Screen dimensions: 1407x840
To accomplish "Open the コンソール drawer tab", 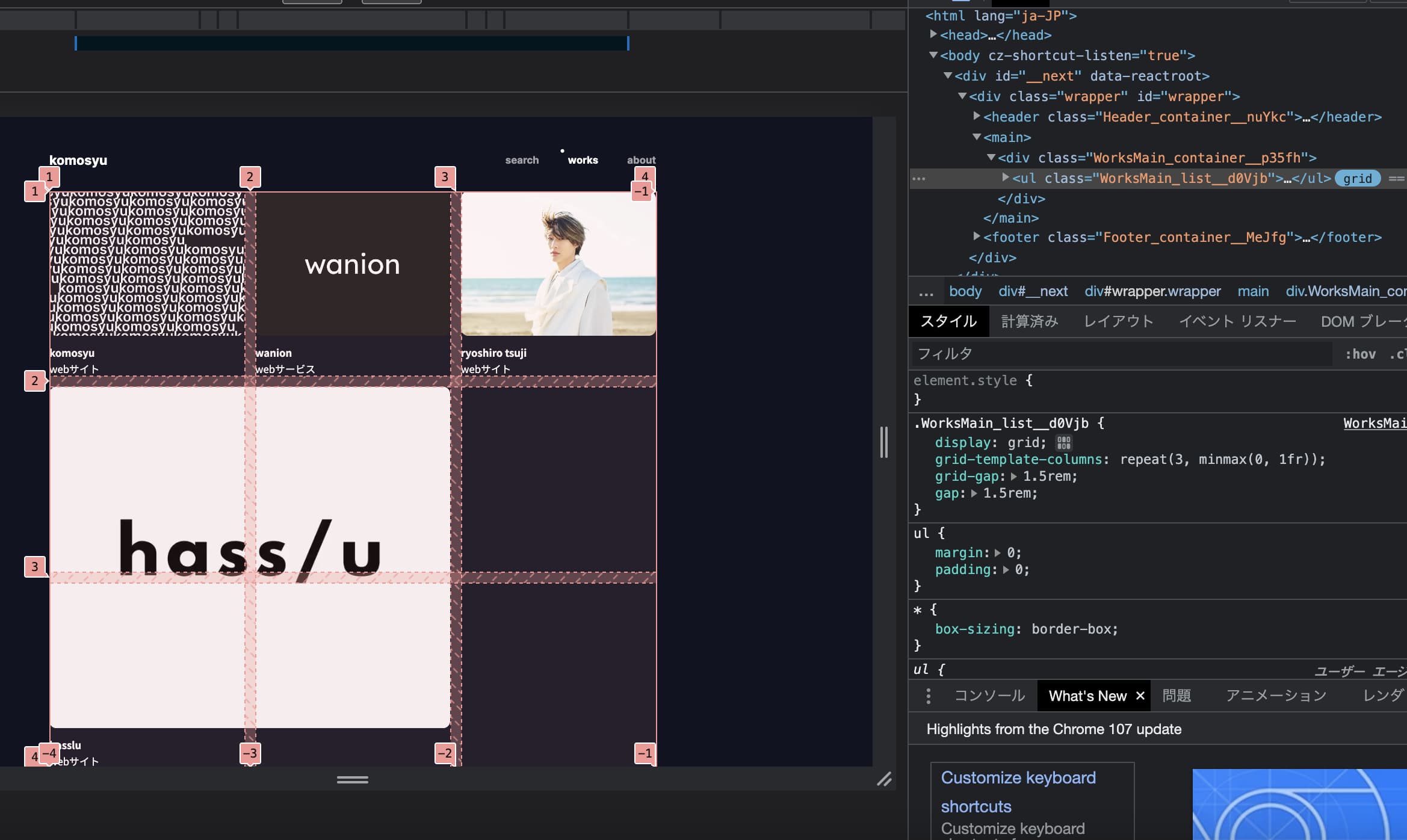I will pos(989,696).
